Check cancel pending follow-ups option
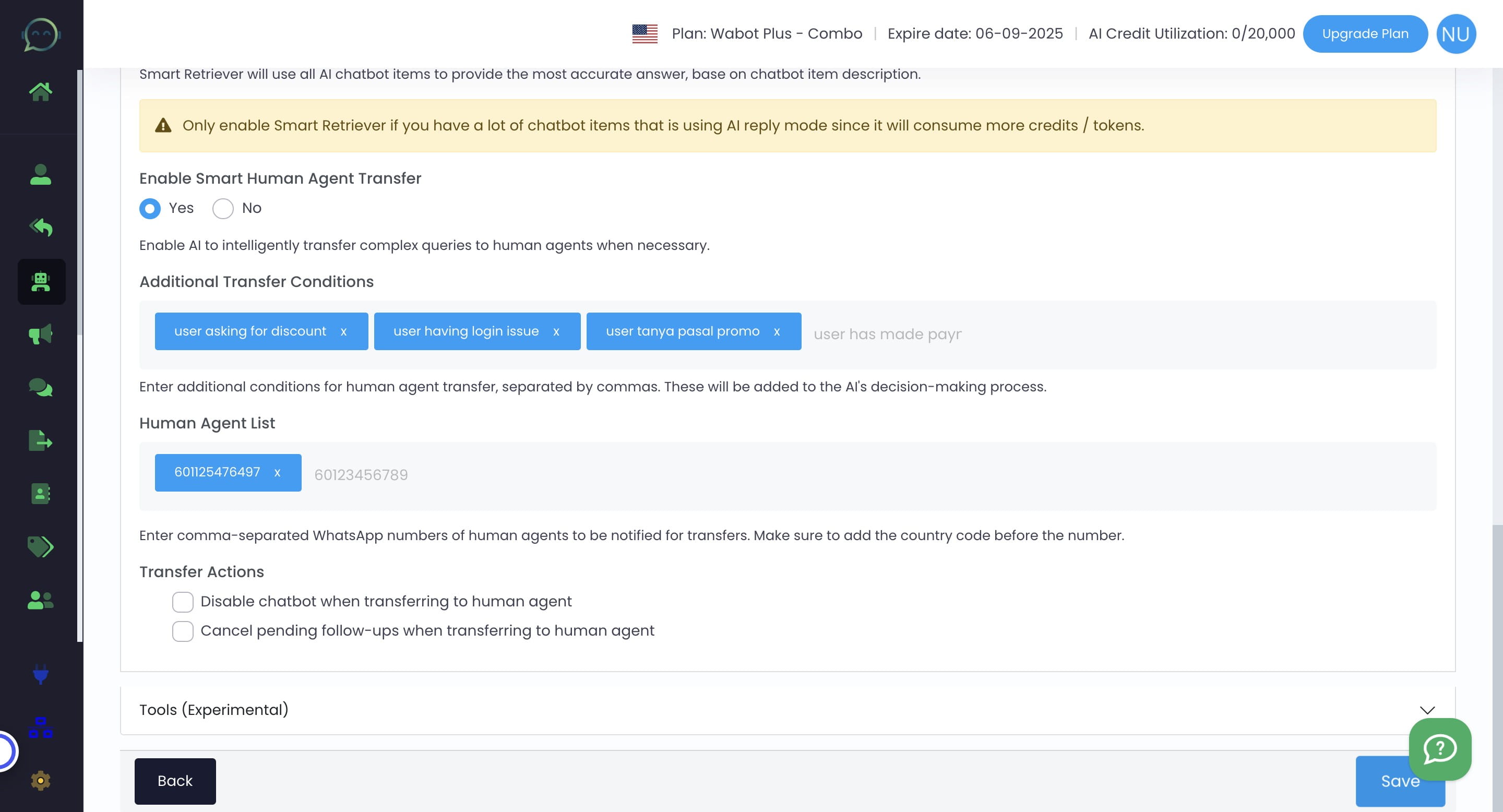 coord(183,631)
